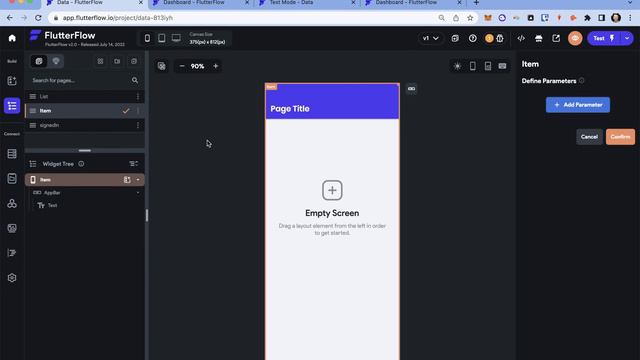640x360 pixels.
Task: Open the API calls sidebar icon
Action: [x=12, y=178]
